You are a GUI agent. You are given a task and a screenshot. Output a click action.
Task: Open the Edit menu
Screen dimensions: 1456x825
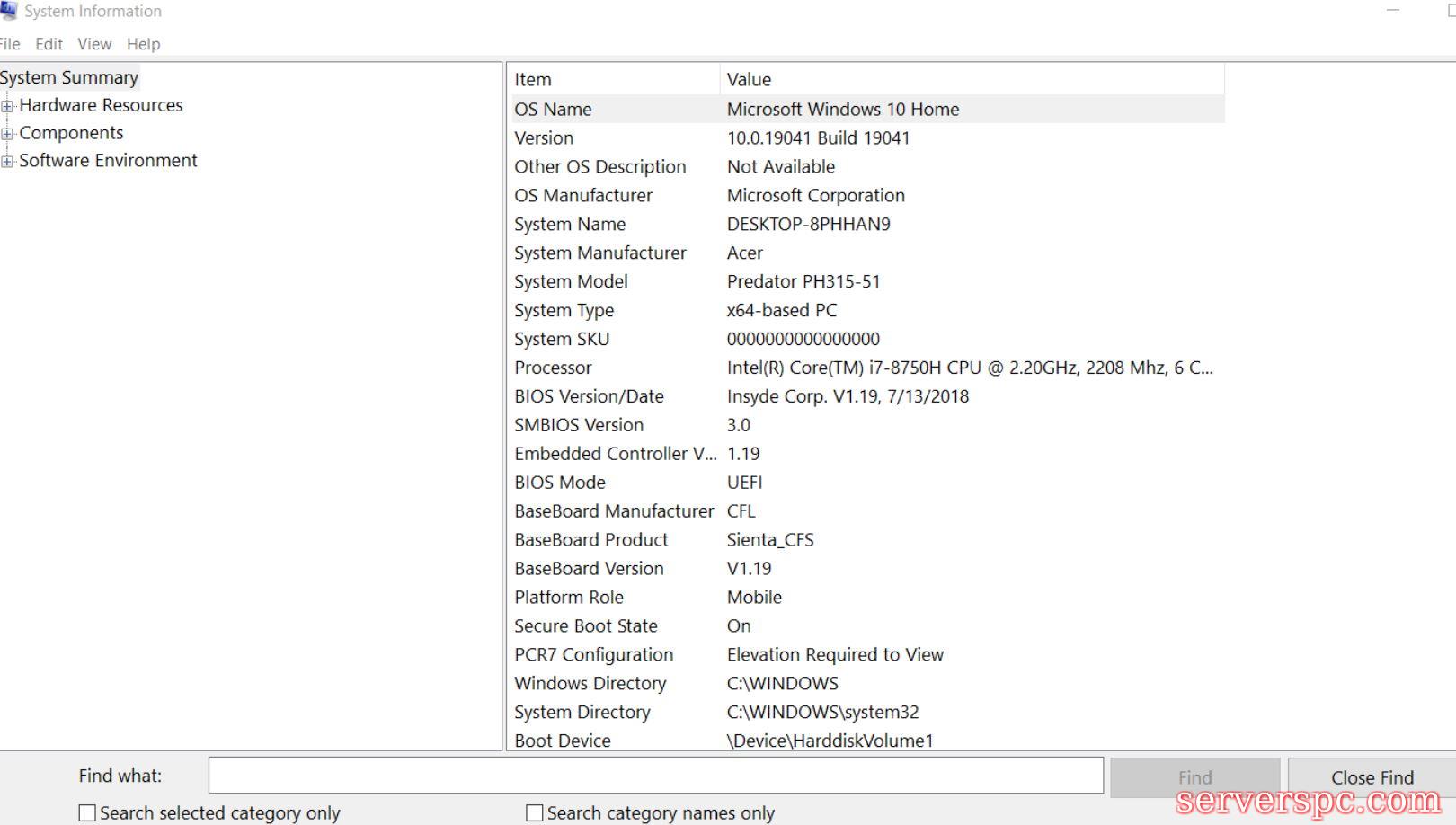click(49, 44)
